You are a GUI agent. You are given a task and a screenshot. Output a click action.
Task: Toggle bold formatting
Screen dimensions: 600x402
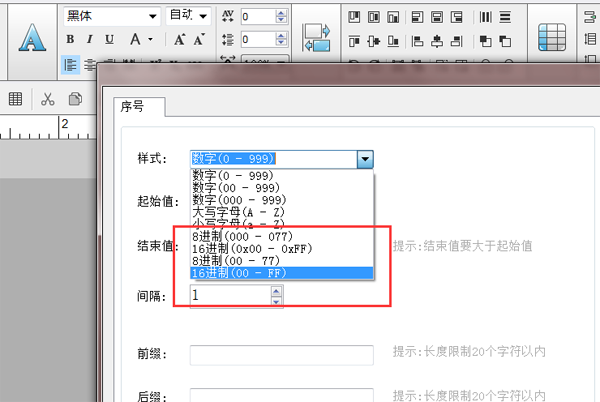(71, 39)
